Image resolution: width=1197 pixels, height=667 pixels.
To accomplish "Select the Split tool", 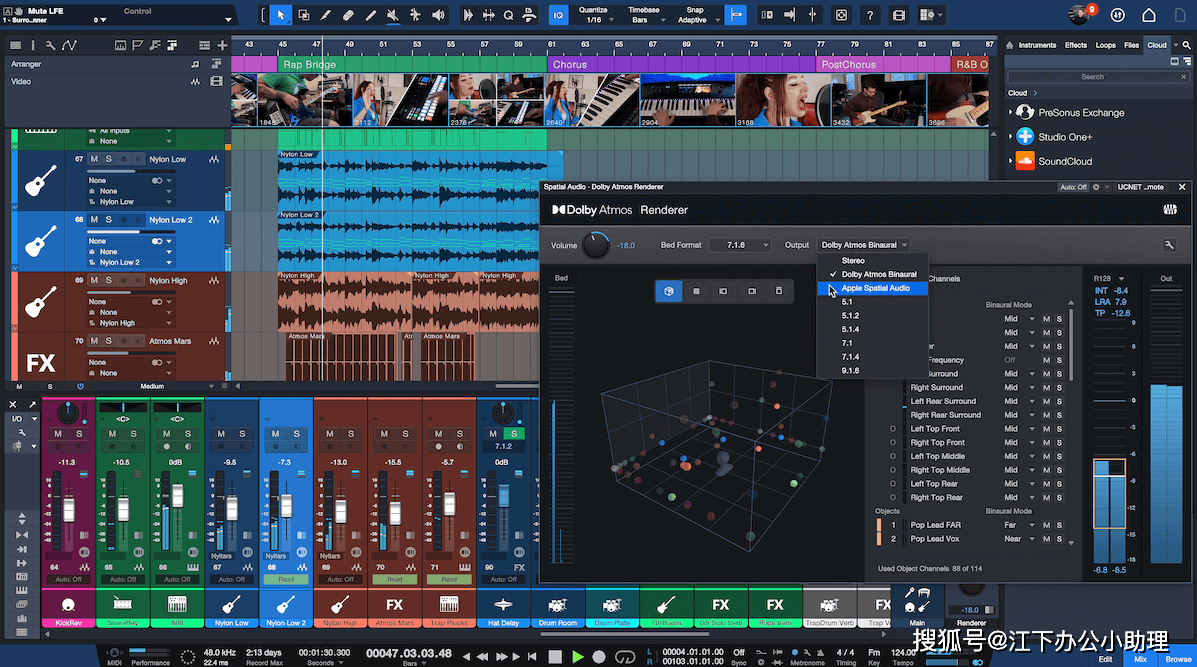I will 325,15.
